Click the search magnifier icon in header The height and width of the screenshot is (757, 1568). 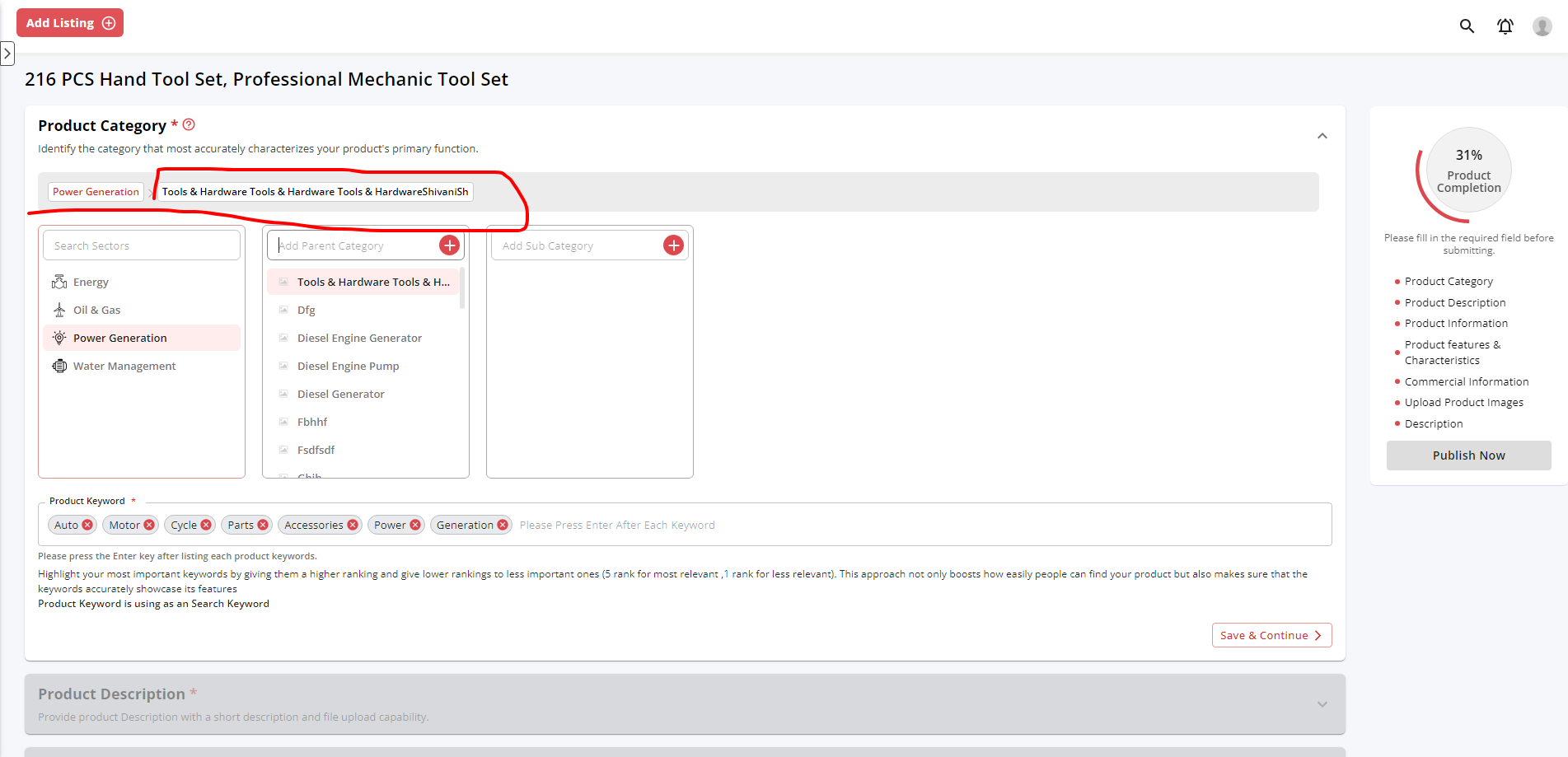pos(1467,26)
